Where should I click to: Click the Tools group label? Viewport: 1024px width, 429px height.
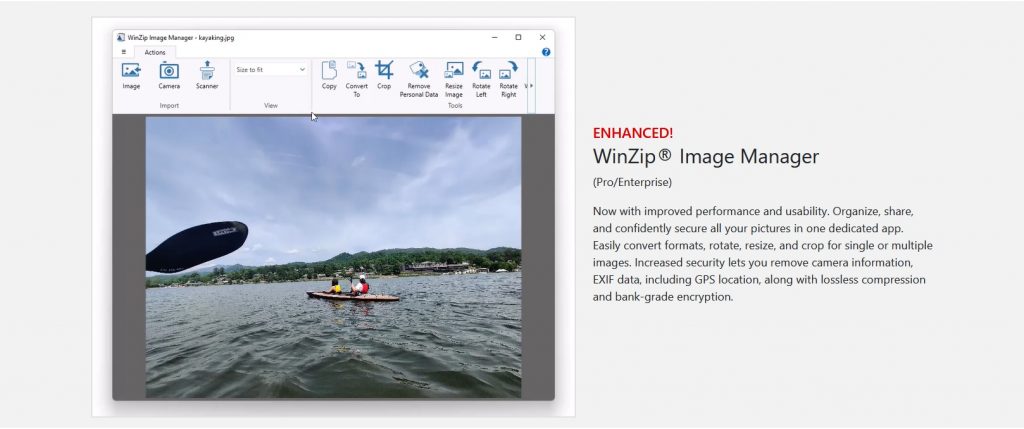click(x=455, y=106)
